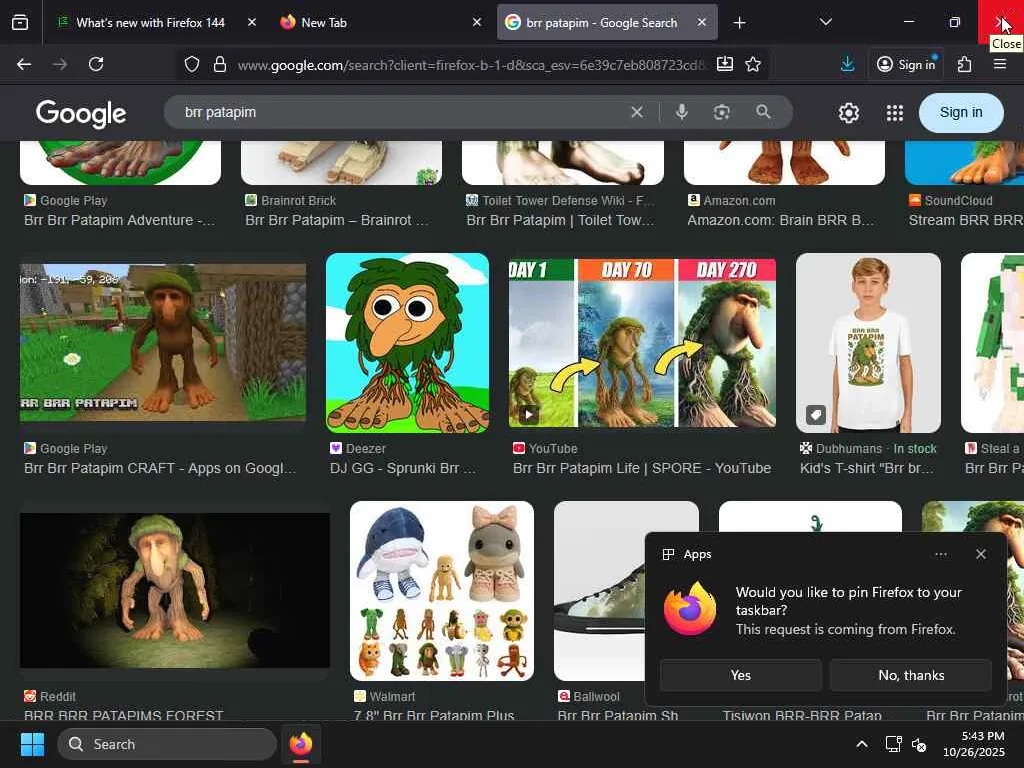Show site security padlock info
Image resolution: width=1024 pixels, height=768 pixels.
(x=220, y=64)
